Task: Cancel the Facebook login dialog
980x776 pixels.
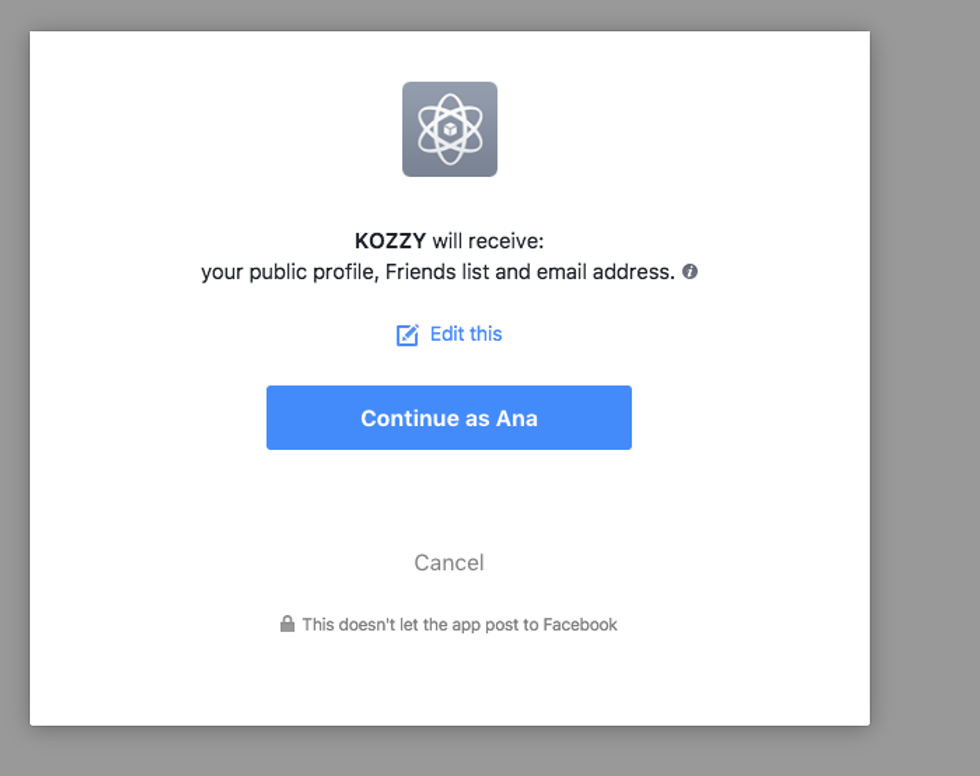Action: (x=449, y=563)
